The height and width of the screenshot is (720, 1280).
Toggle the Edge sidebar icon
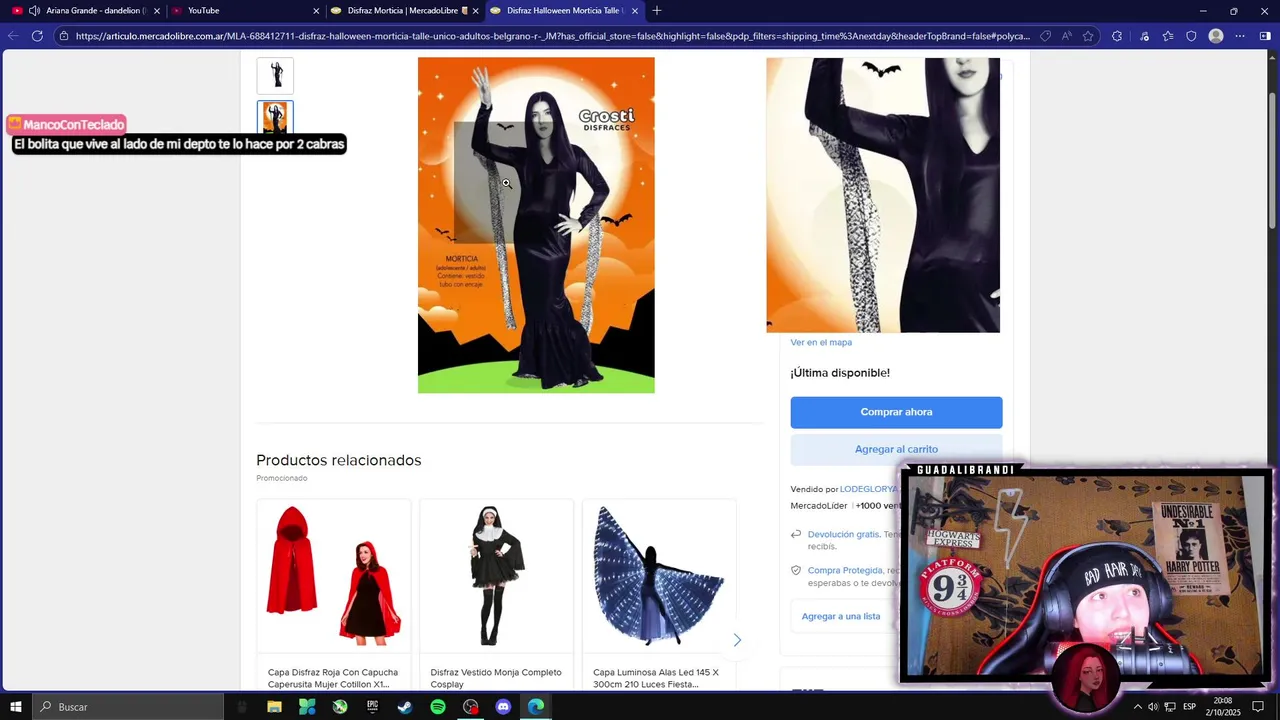pos(1265,36)
